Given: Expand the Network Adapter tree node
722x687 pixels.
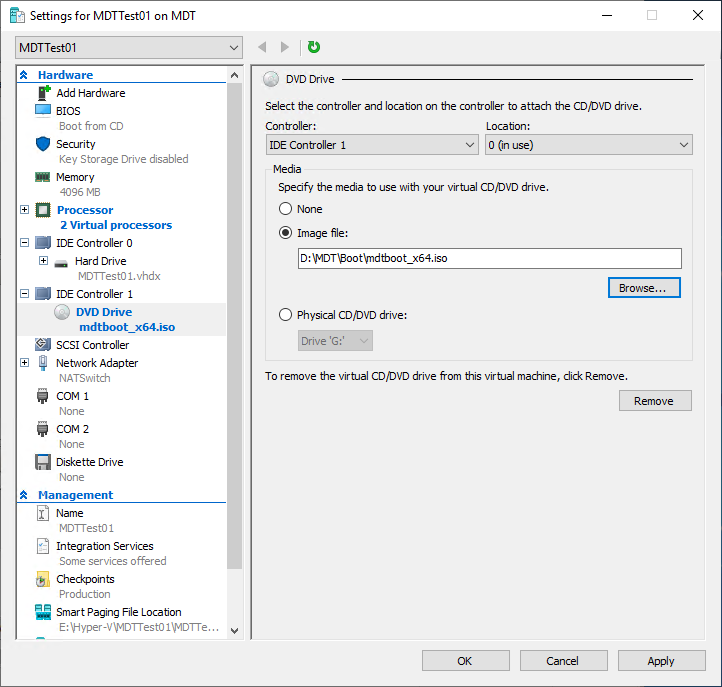Looking at the screenshot, I should (x=24, y=362).
